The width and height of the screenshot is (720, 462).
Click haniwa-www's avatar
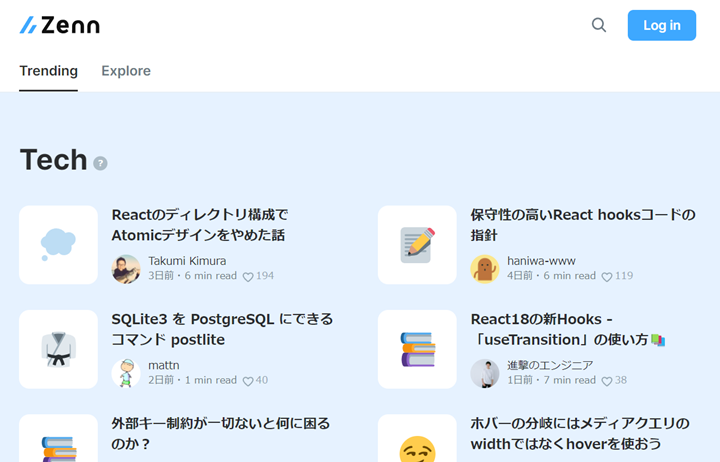(x=484, y=269)
